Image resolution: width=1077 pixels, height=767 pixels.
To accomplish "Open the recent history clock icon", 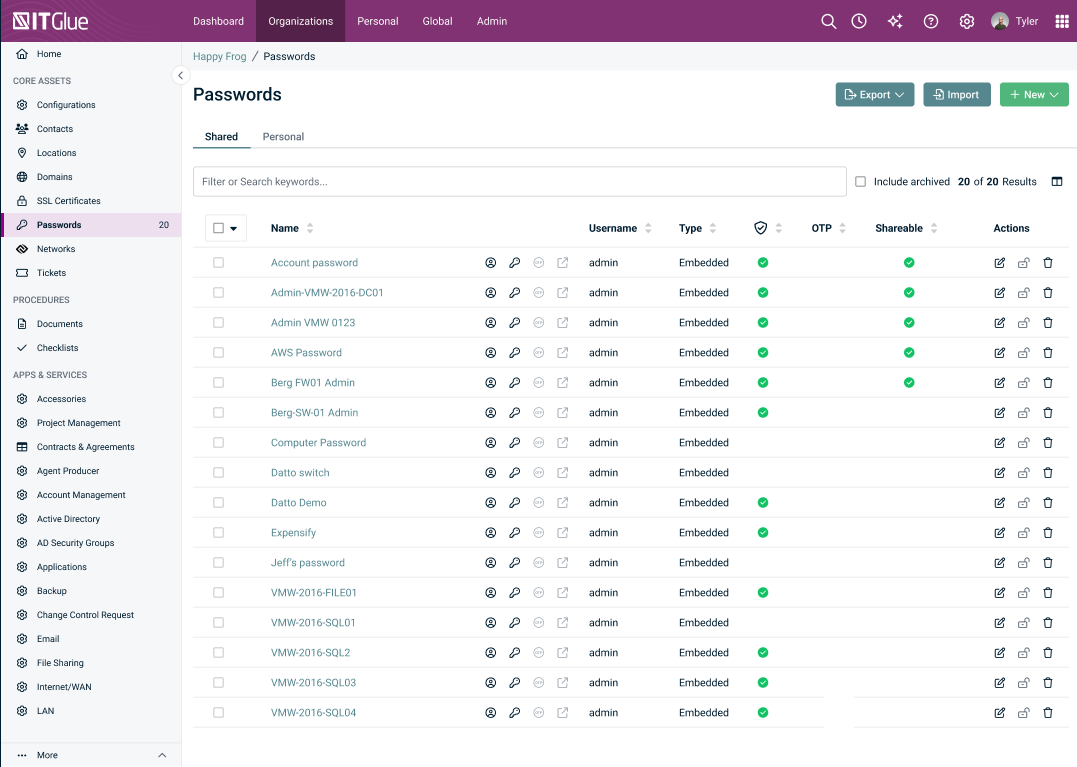I will pyautogui.click(x=859, y=21).
